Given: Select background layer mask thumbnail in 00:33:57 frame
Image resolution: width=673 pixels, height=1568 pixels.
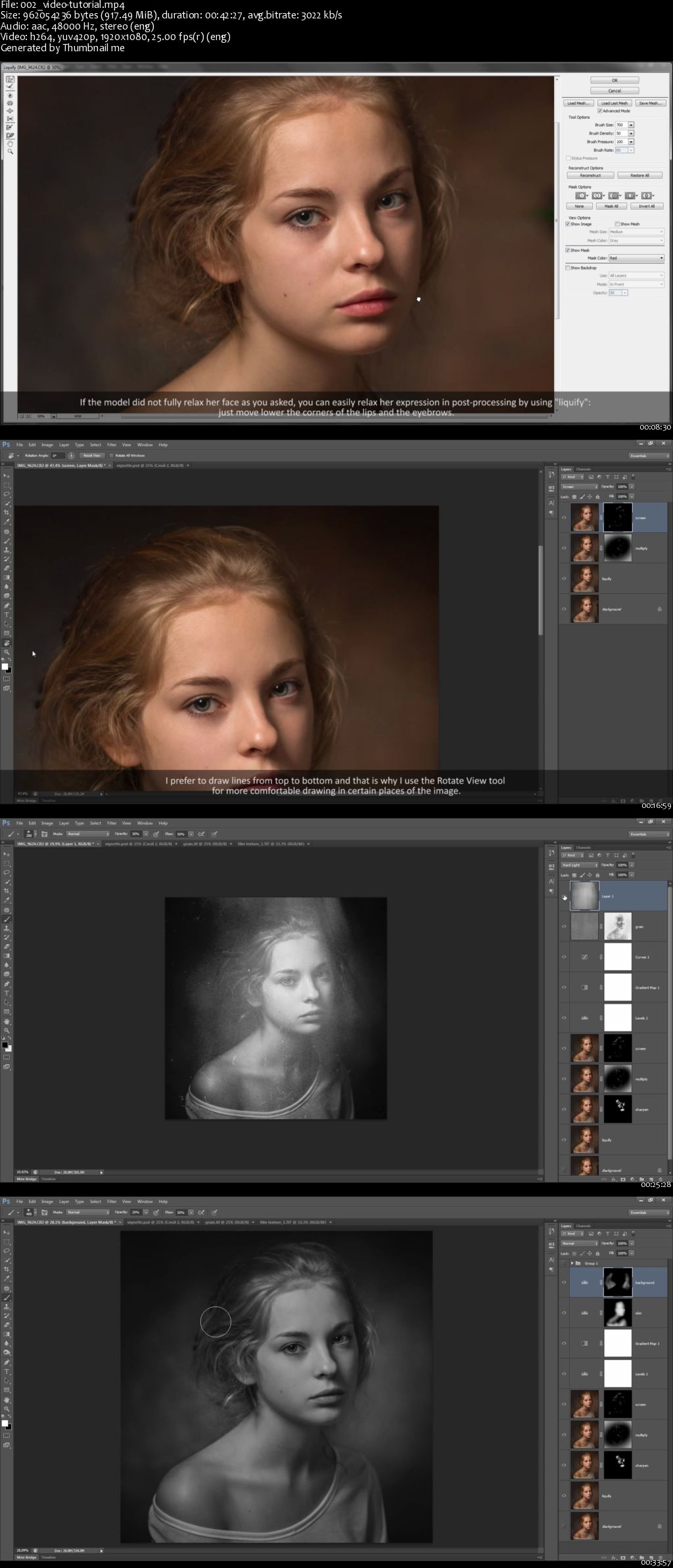Looking at the screenshot, I should (x=618, y=1282).
